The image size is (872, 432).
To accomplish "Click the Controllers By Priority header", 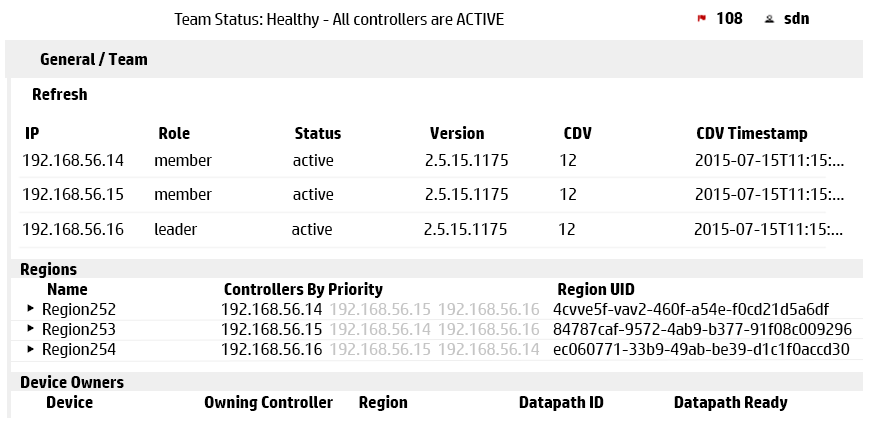I will pos(303,290).
